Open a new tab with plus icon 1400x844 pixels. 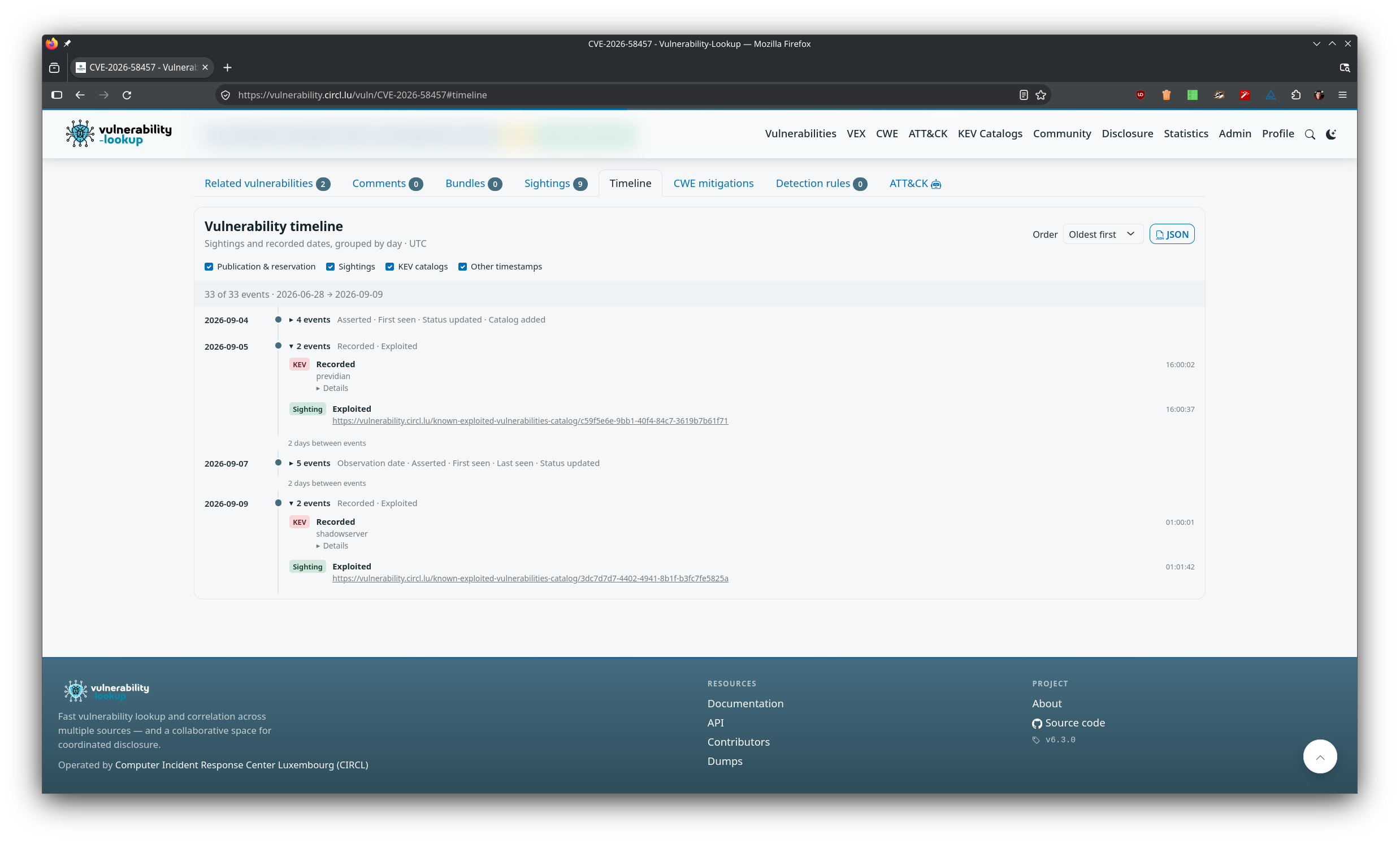point(227,68)
